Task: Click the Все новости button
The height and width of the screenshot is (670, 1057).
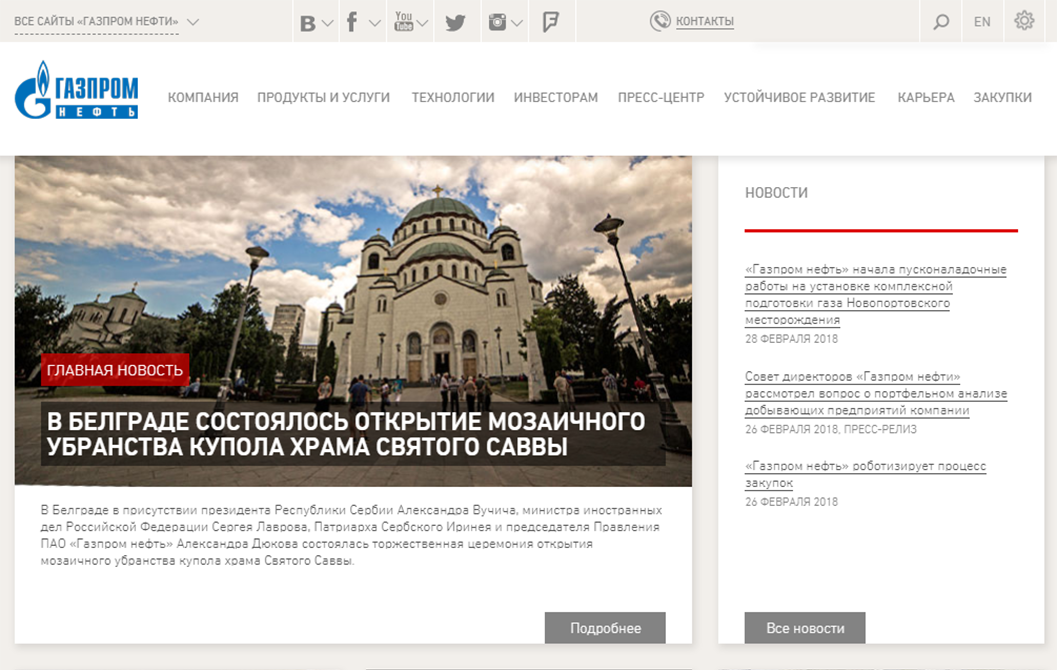Action: pyautogui.click(x=805, y=627)
